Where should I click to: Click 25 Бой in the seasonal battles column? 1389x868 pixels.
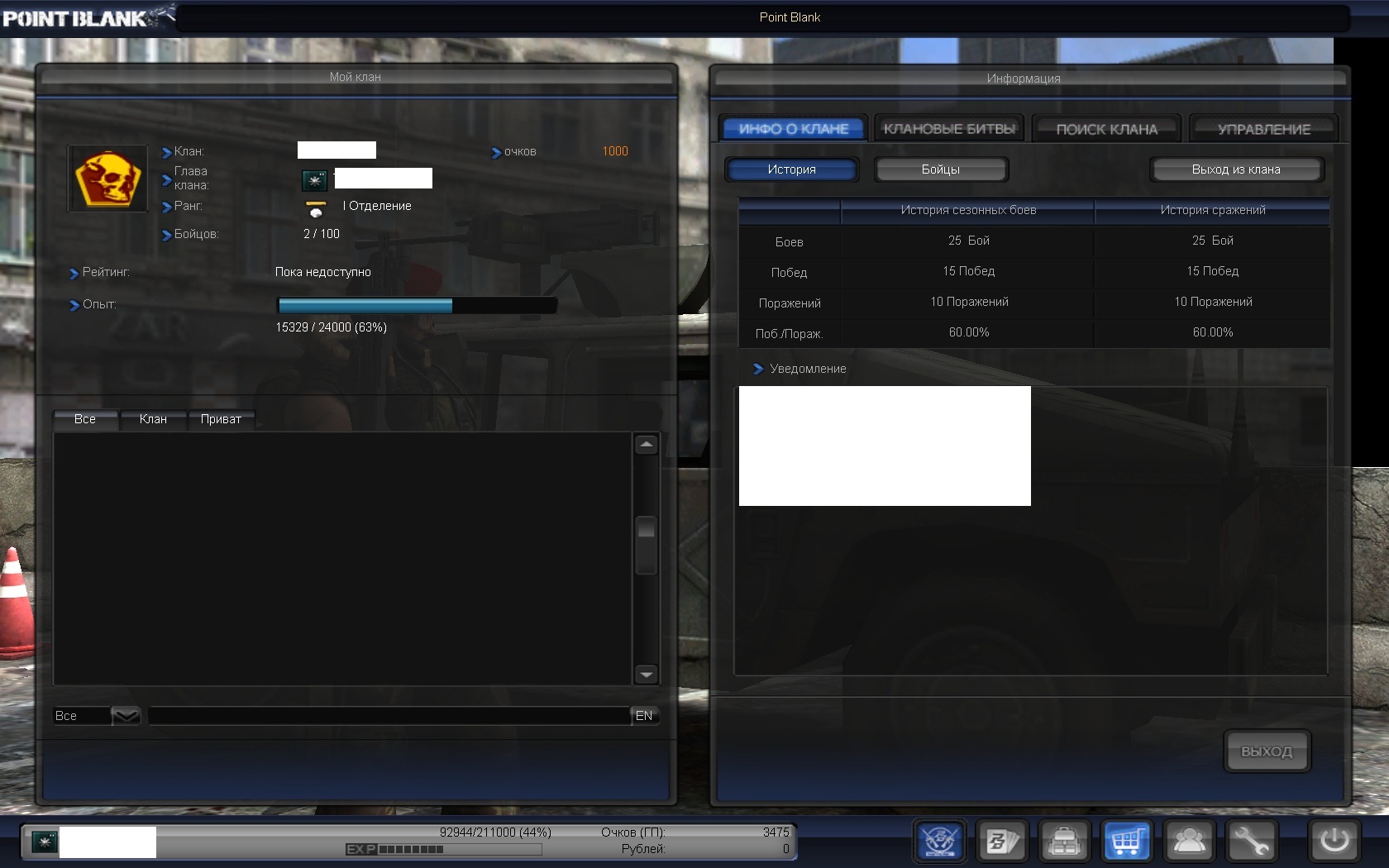coord(969,241)
